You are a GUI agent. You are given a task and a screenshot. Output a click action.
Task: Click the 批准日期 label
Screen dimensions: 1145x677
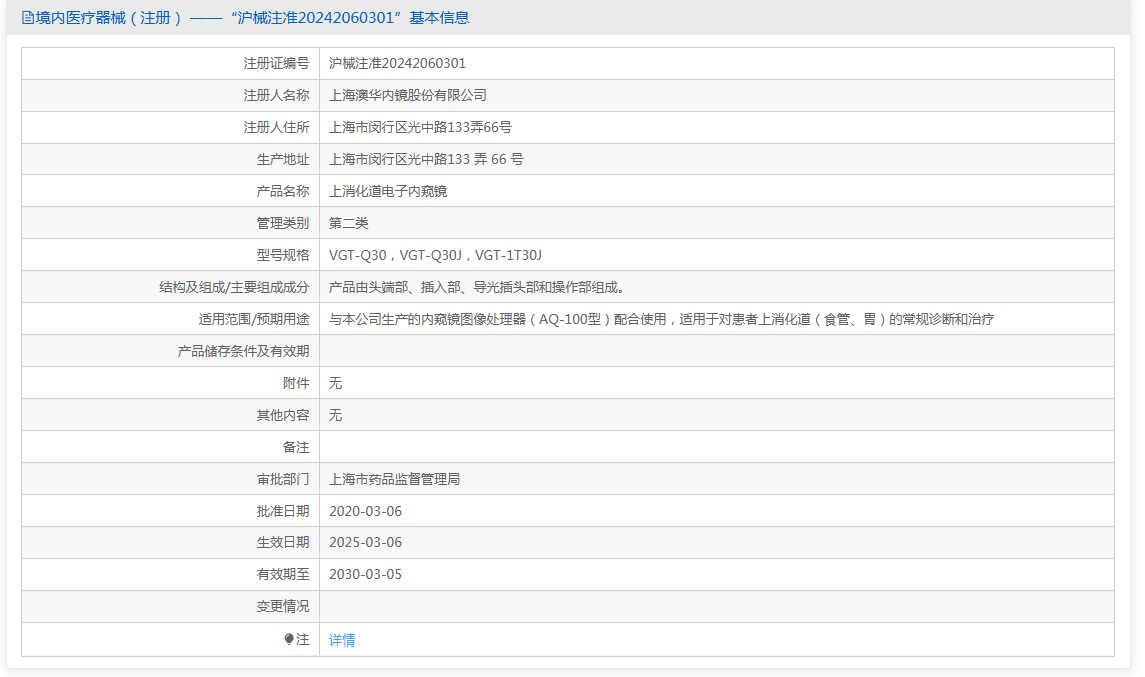coord(283,511)
